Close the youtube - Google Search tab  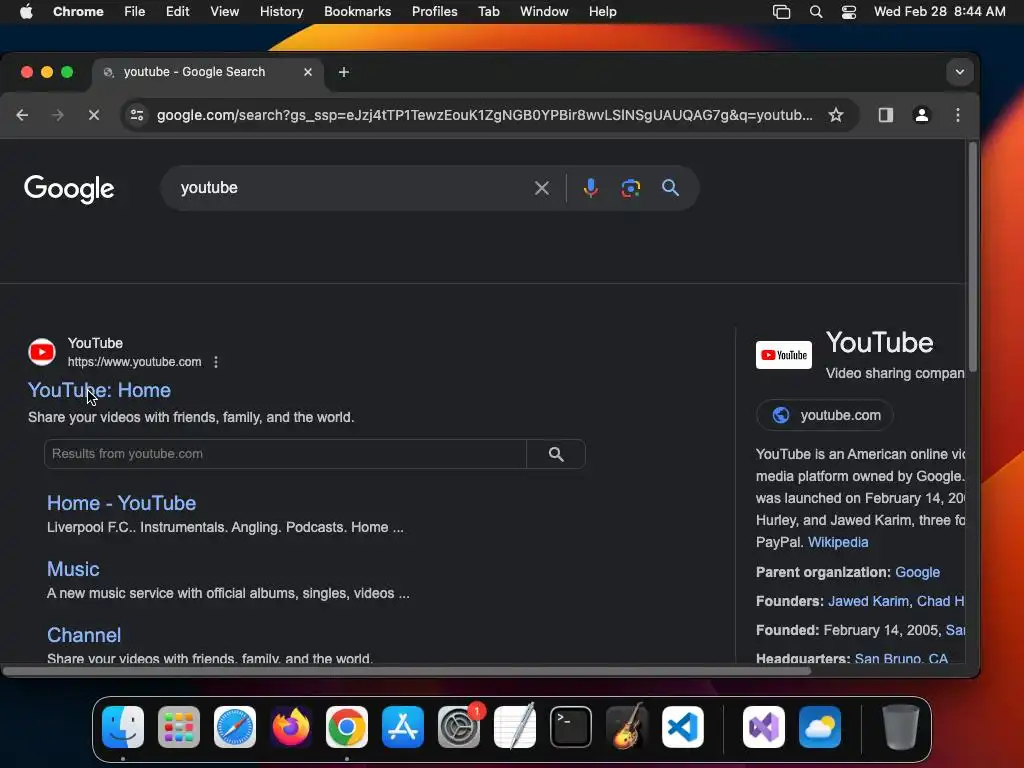tap(308, 72)
